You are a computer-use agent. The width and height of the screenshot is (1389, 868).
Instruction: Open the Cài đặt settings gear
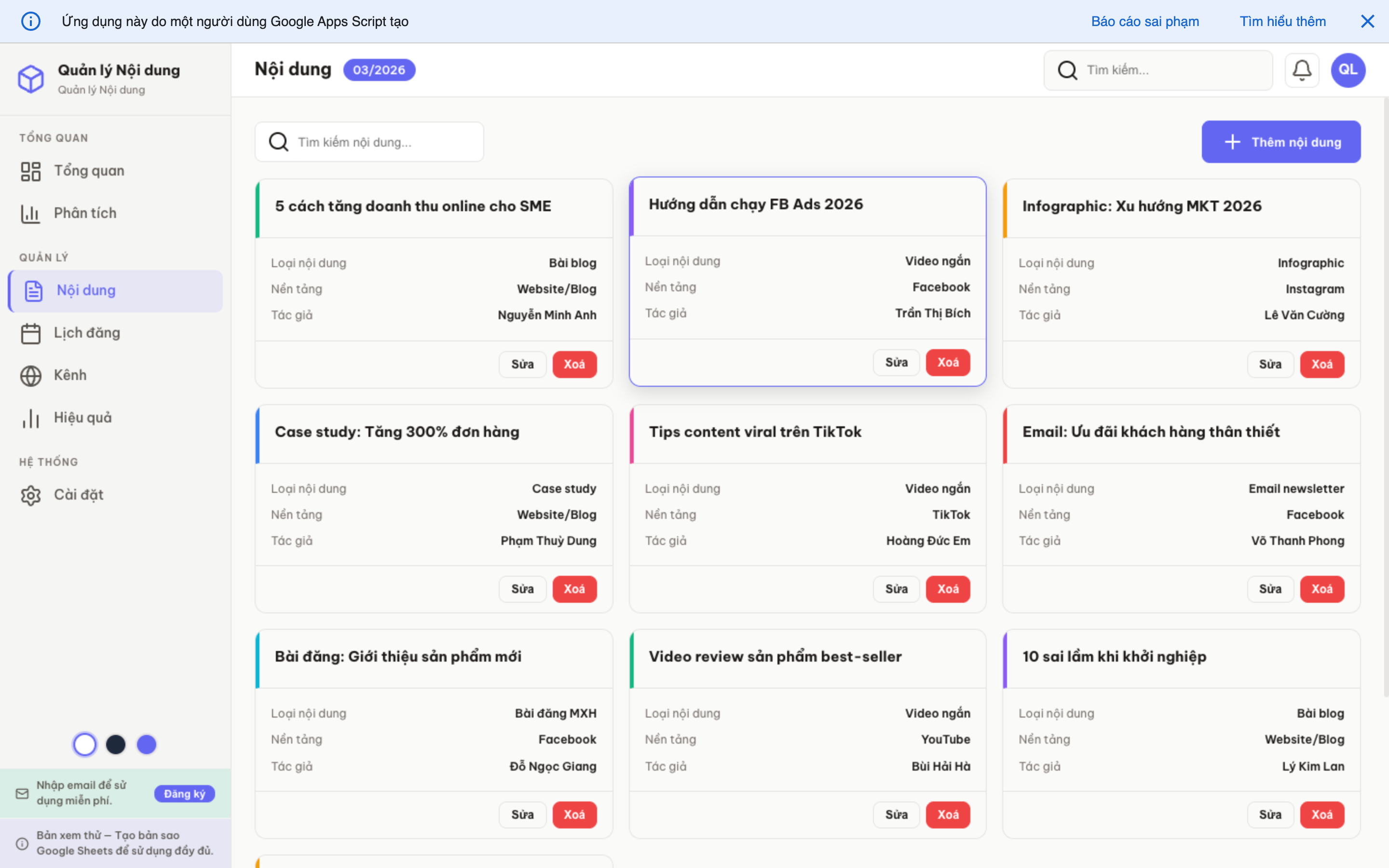coord(30,494)
